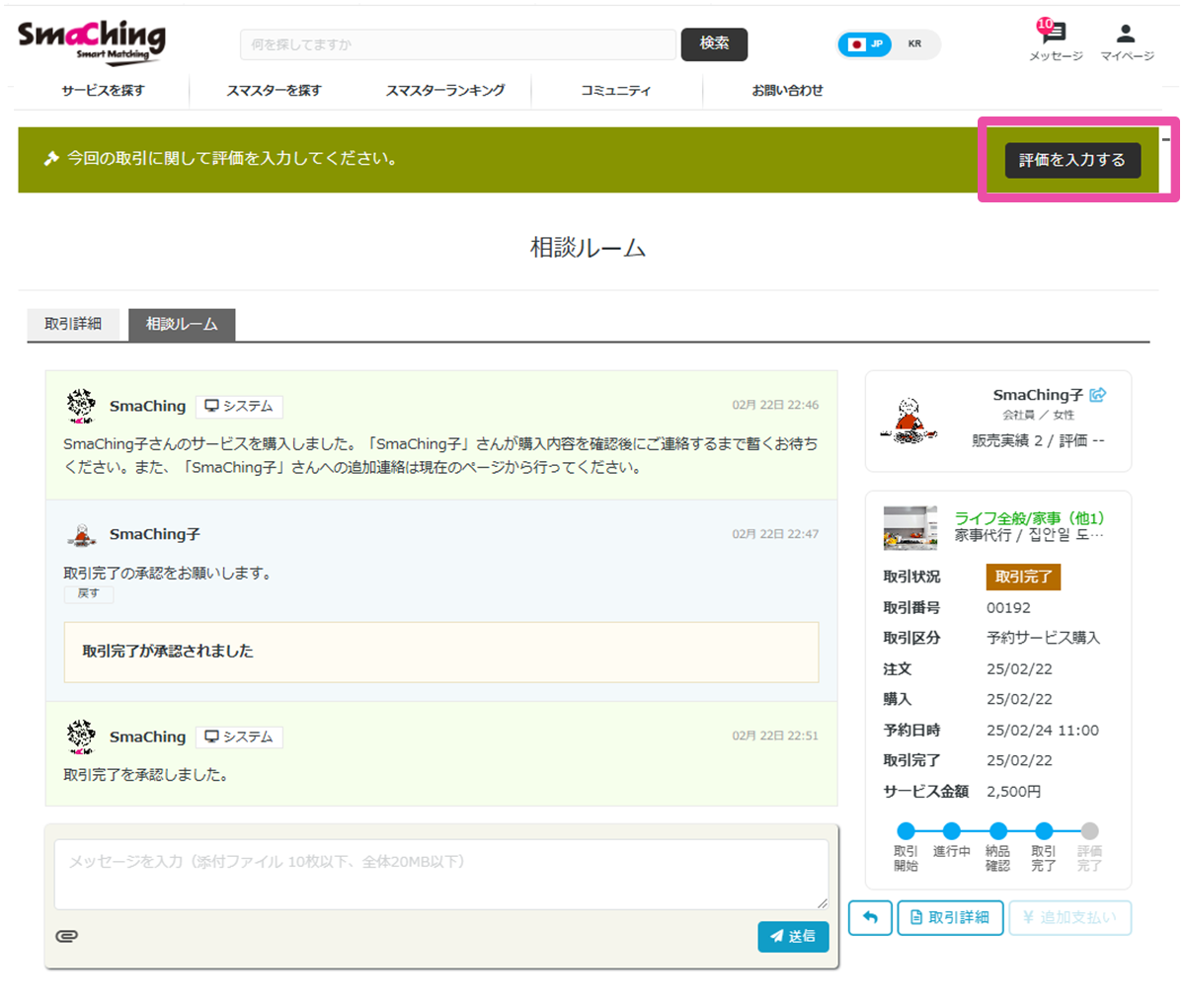This screenshot has width=1185, height=1008.
Task: Open the ライフ全般/家事 service link
Action: 1028,518
